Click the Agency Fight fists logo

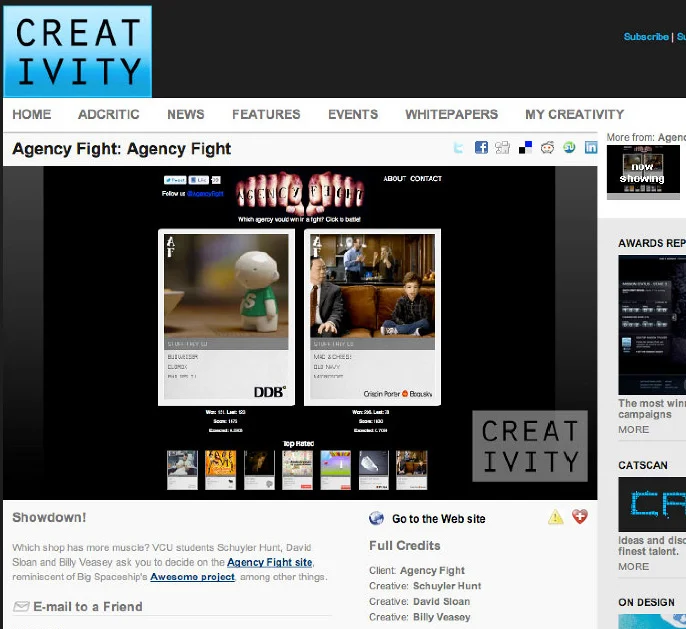[x=300, y=192]
